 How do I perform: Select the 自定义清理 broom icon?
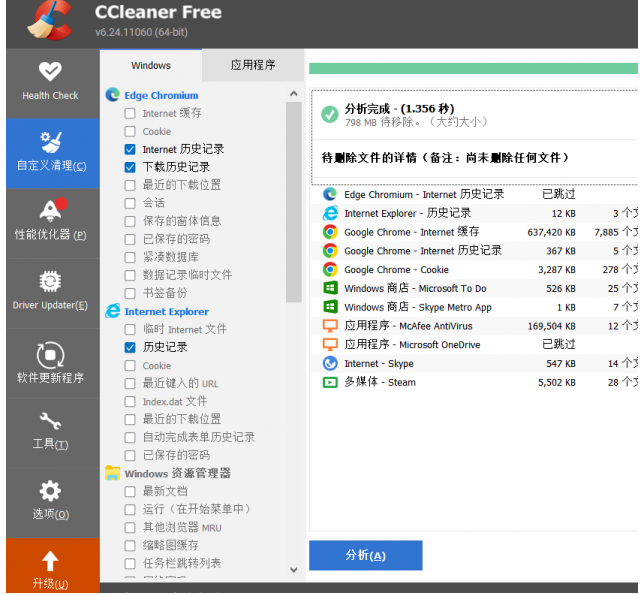tap(51, 142)
